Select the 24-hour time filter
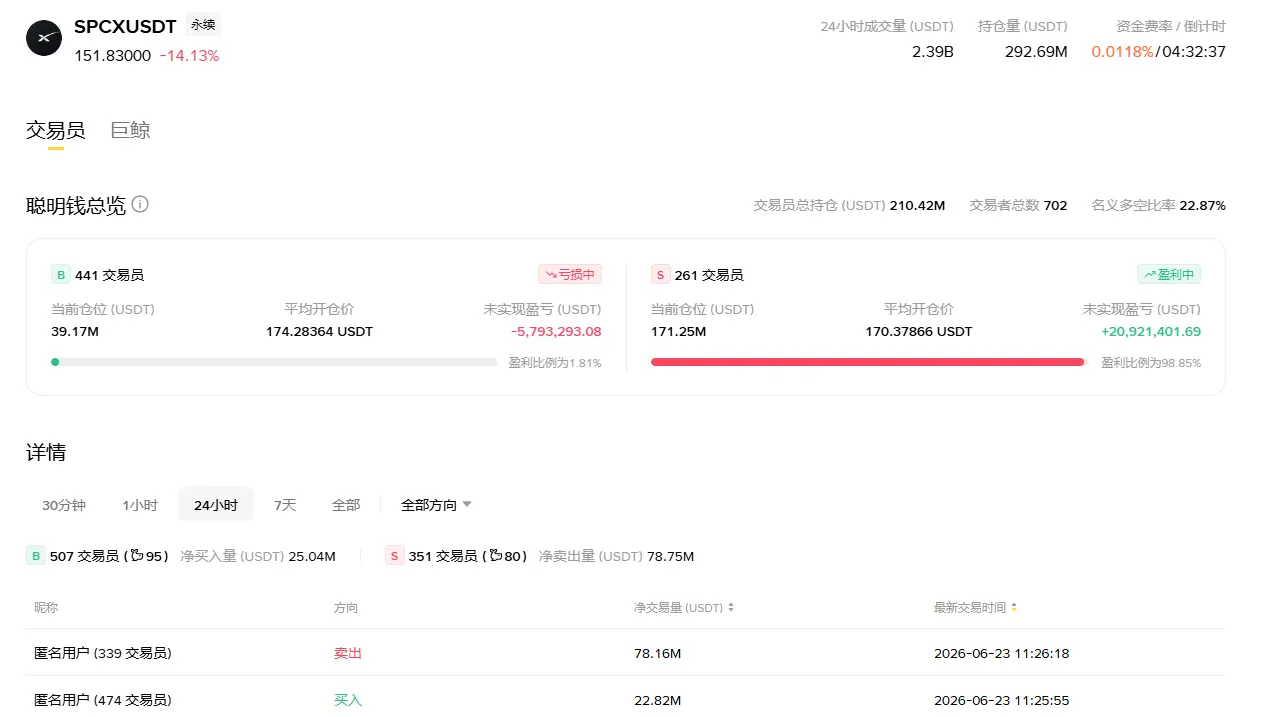 [x=216, y=505]
